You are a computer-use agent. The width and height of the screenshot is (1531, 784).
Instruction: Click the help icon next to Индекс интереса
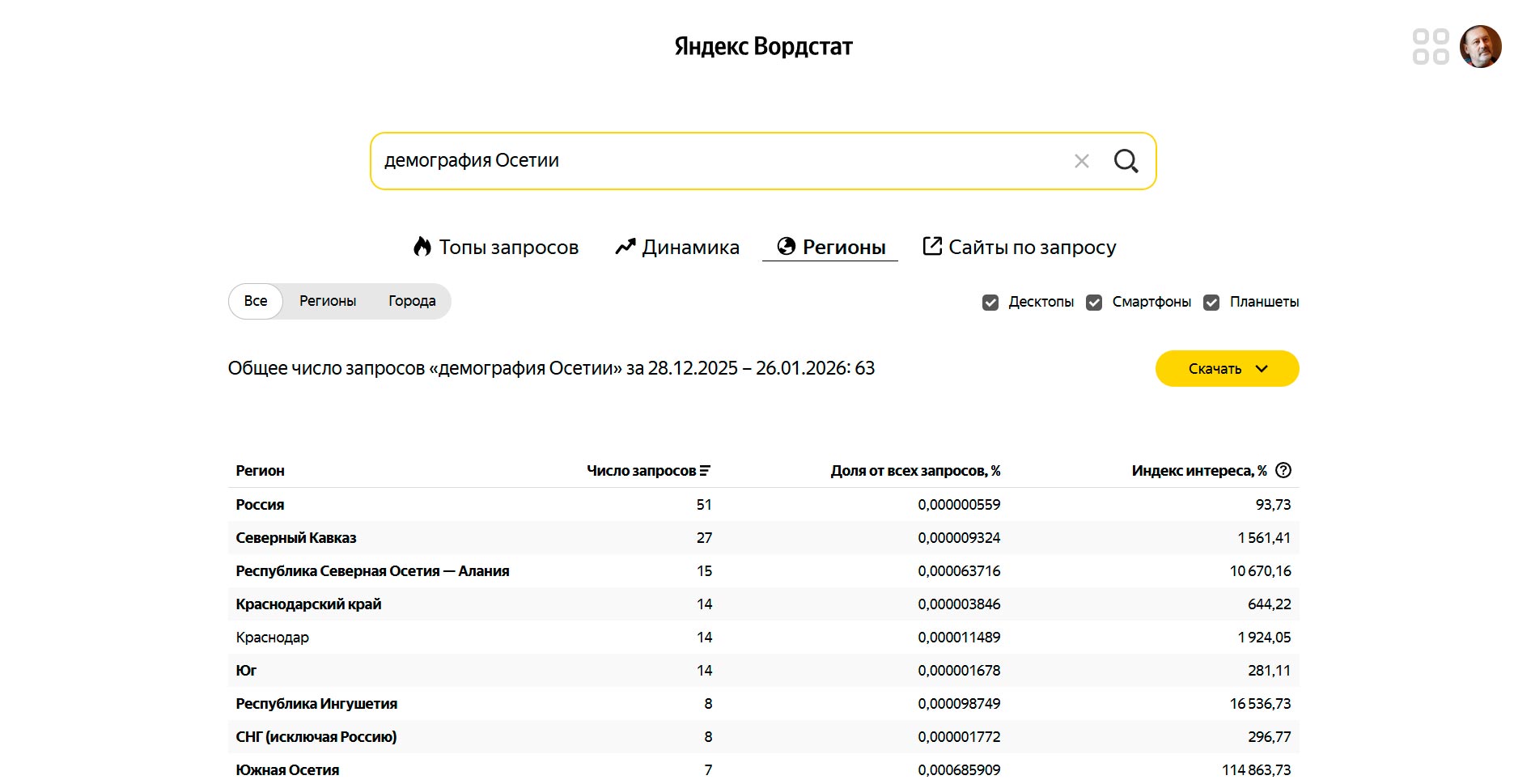[x=1283, y=470]
